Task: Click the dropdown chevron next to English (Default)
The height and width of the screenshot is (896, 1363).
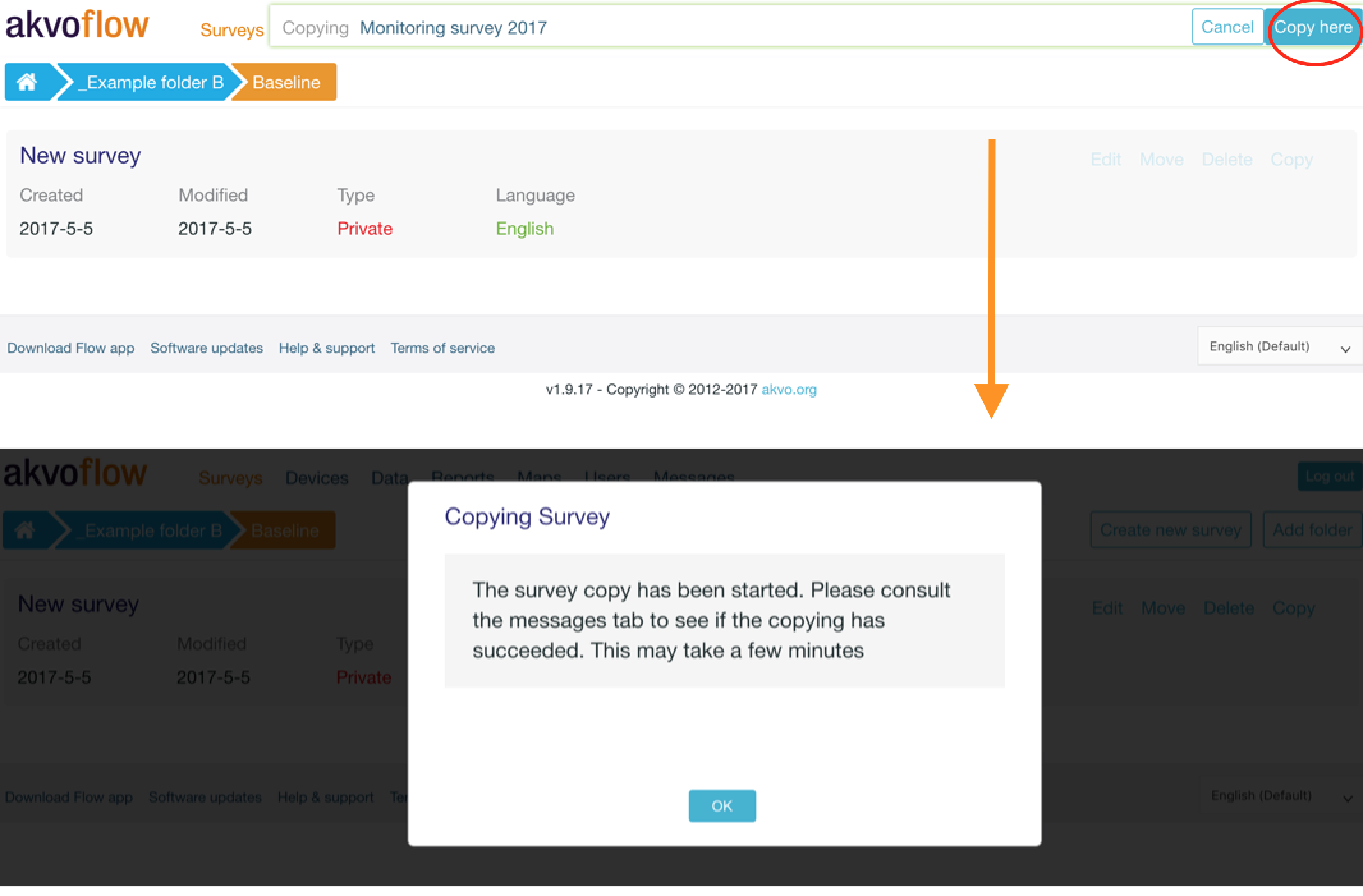Action: point(1345,349)
